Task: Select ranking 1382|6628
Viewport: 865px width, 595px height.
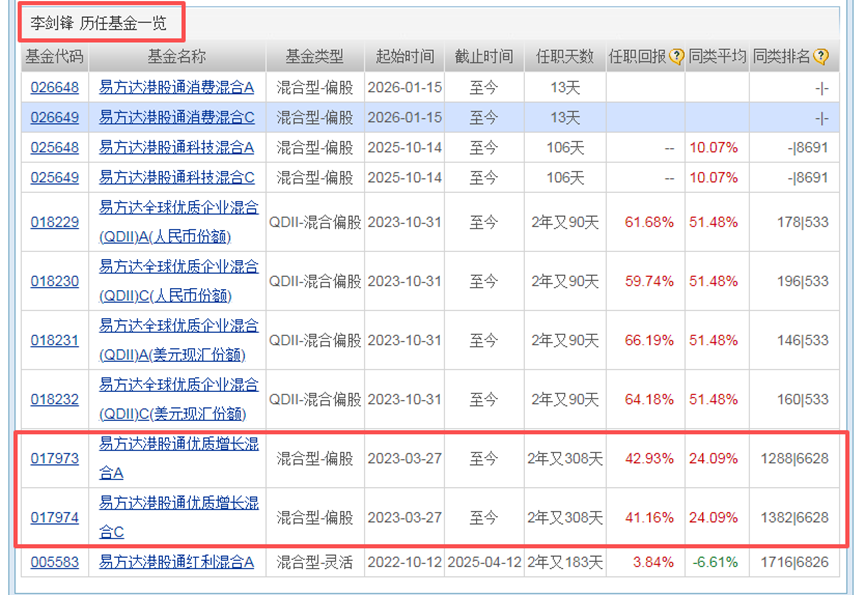Action: 794,518
